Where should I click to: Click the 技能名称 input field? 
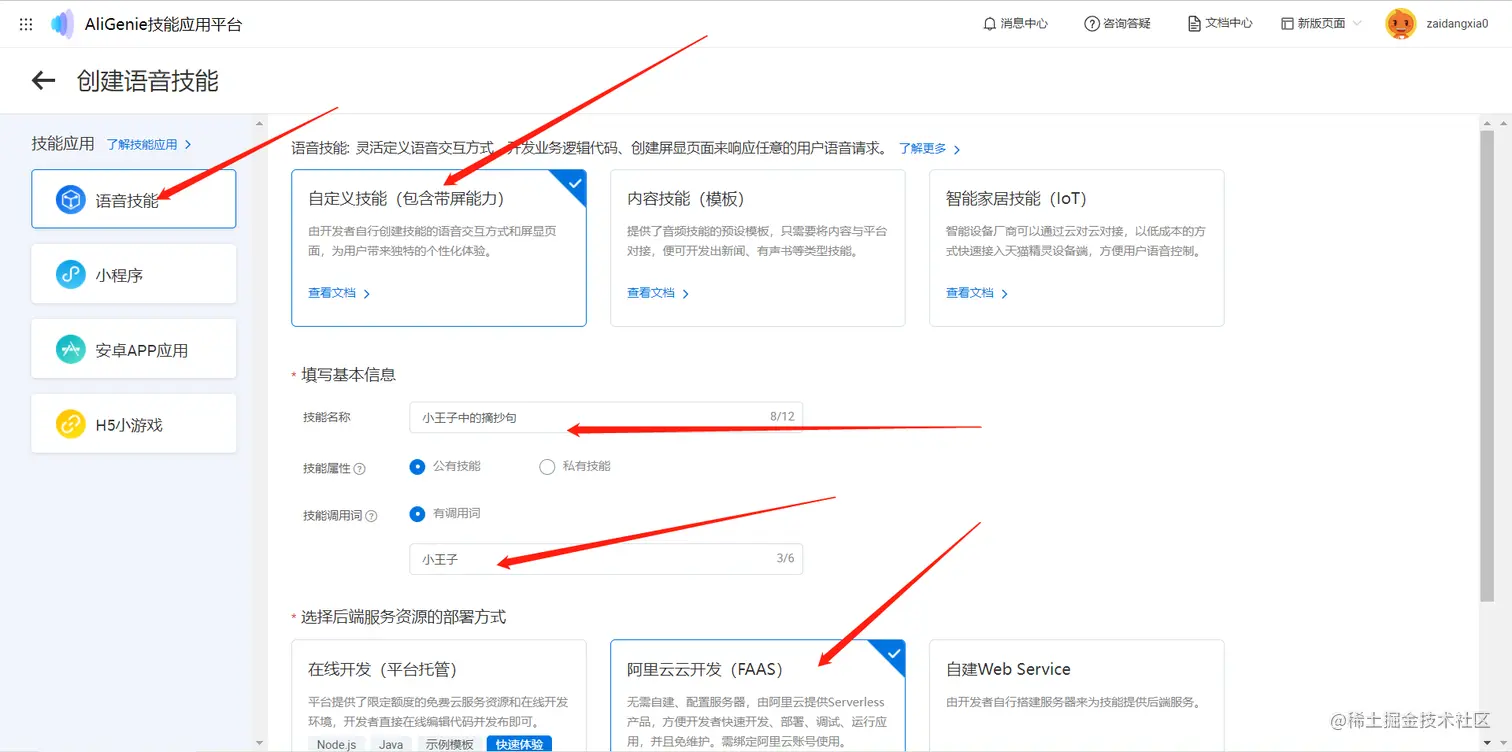click(606, 417)
